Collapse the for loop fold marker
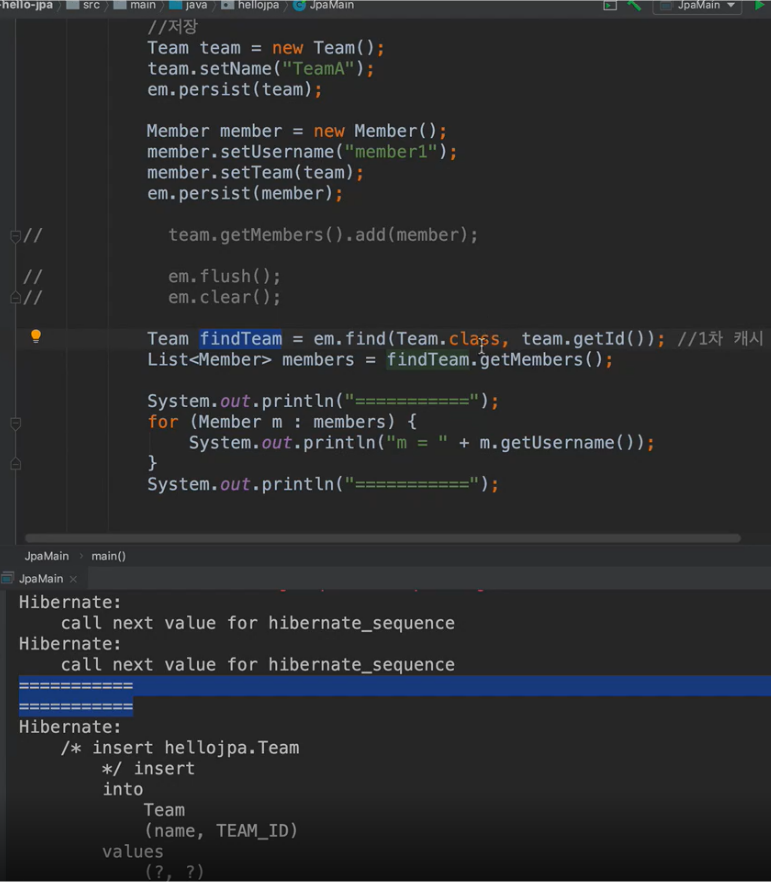 (15, 423)
